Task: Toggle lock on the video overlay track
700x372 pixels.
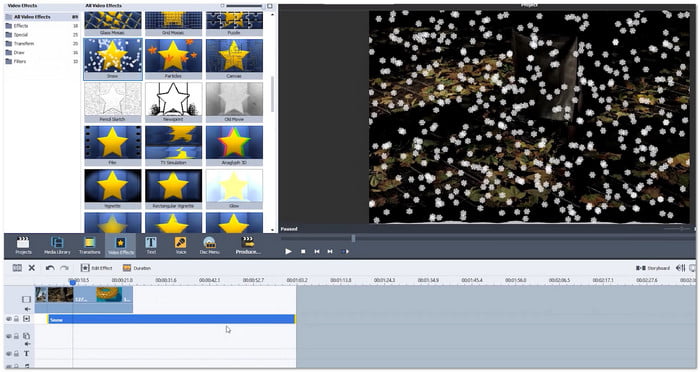Action: point(17,336)
